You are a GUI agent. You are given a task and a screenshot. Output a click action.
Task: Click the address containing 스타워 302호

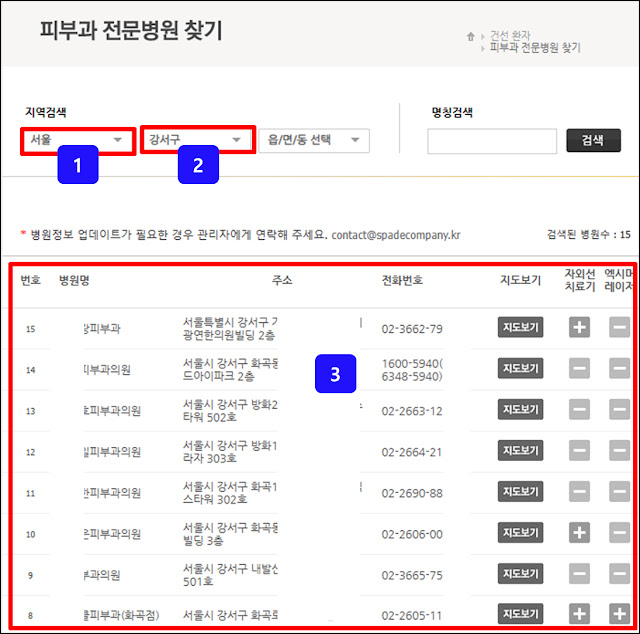click(230, 493)
